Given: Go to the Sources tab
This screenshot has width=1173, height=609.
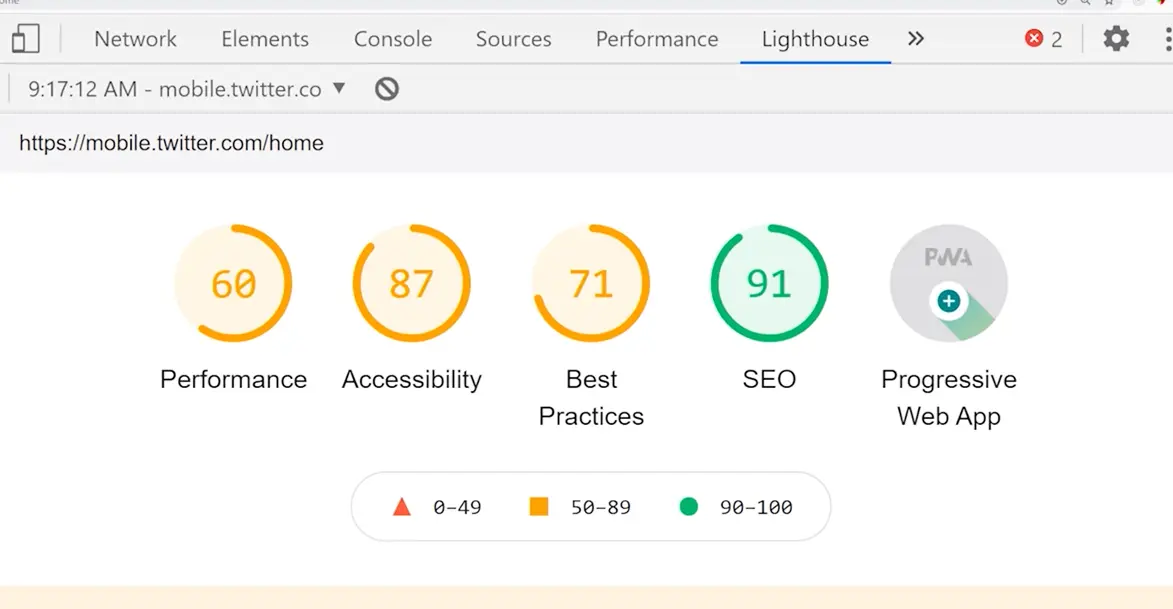Looking at the screenshot, I should [x=513, y=39].
